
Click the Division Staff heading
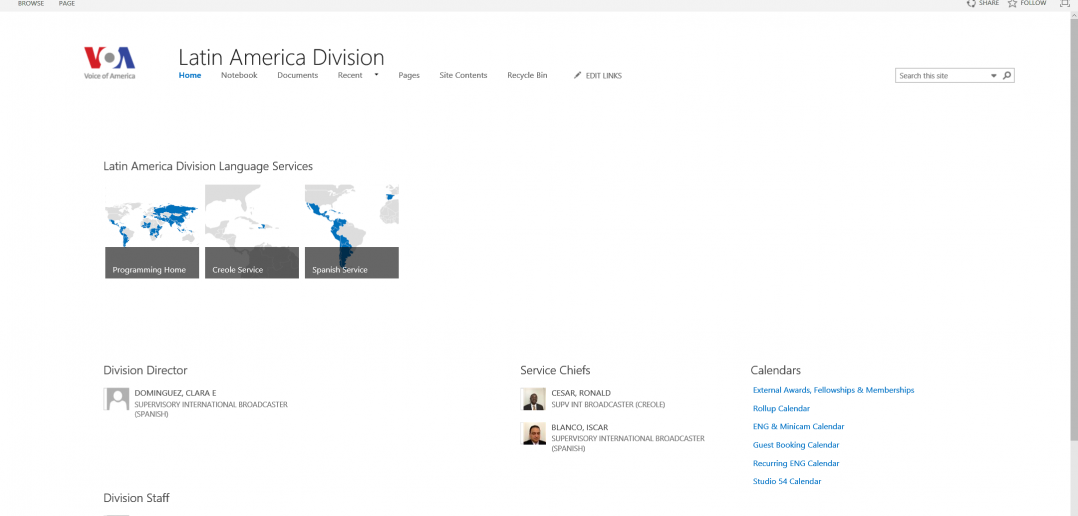click(136, 497)
